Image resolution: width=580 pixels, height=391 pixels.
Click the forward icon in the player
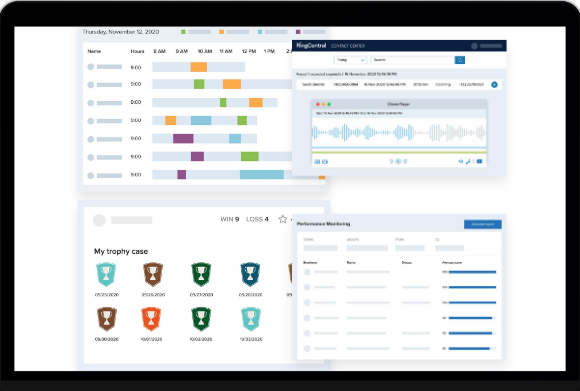point(405,161)
